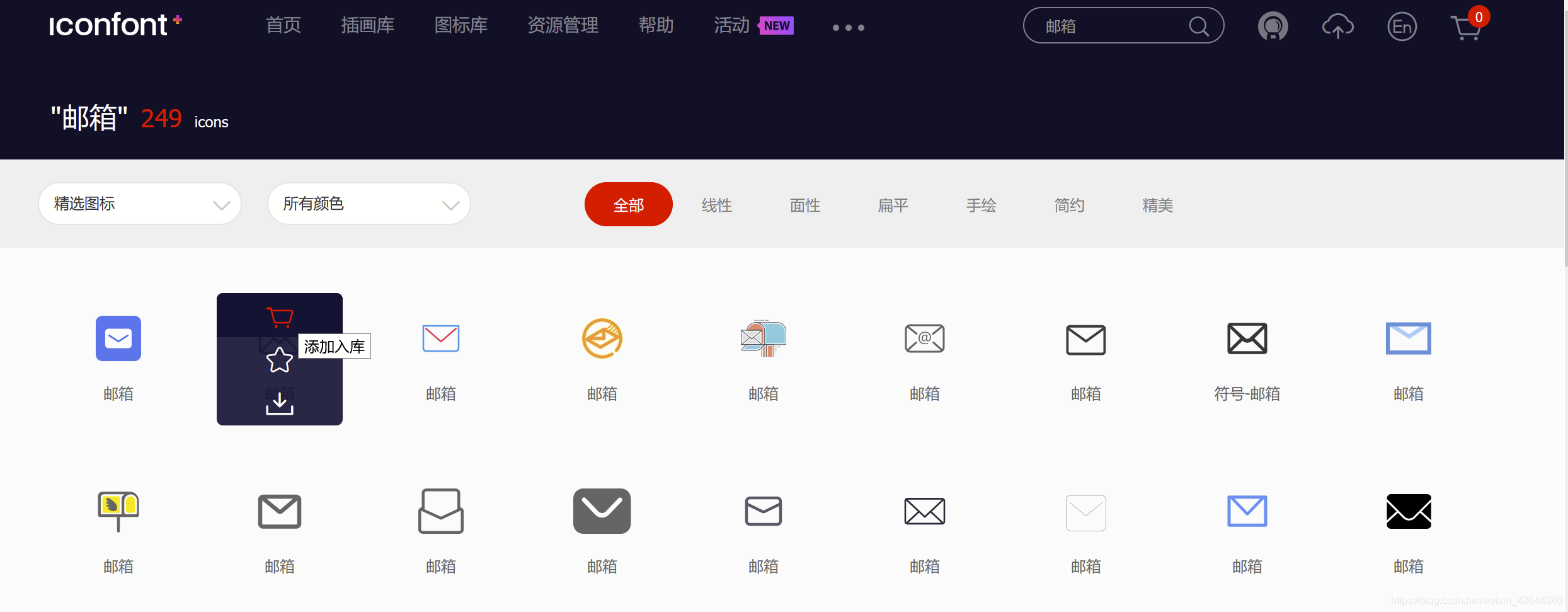The image size is (1568, 612).
Task: Favorite the hovered icon with star
Action: [x=280, y=360]
